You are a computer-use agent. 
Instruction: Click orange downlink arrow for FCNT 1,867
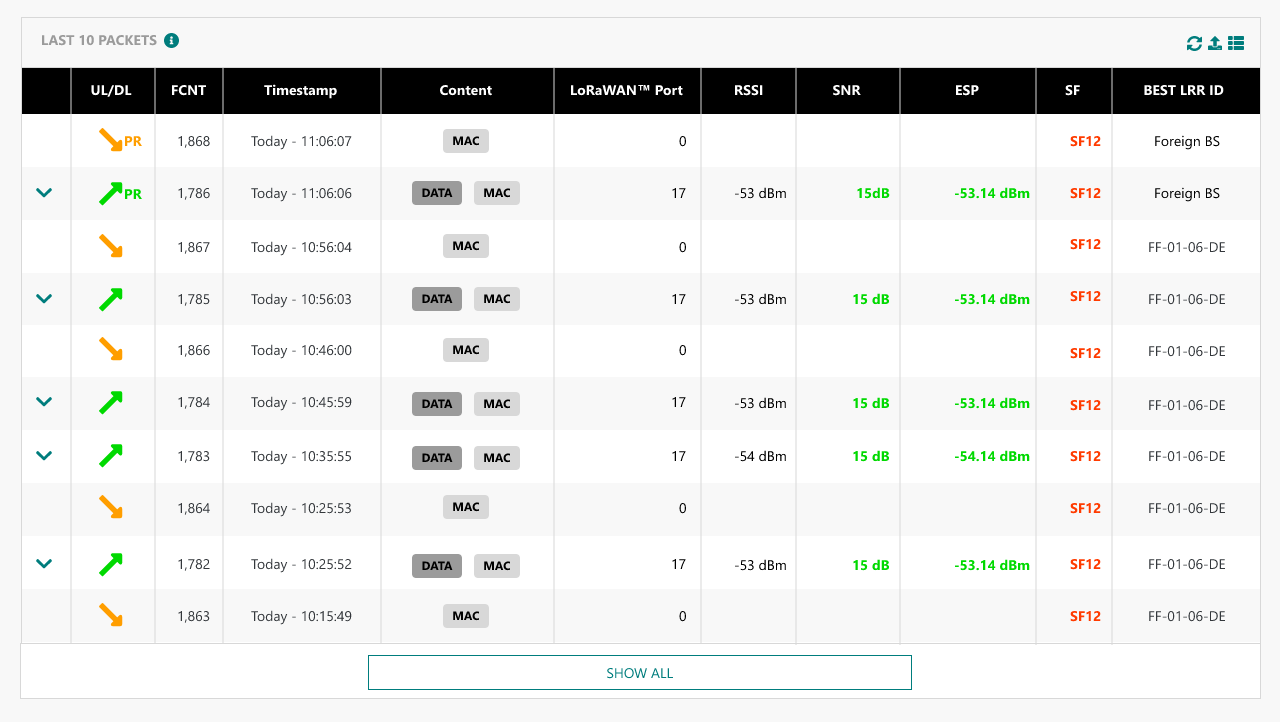[x=111, y=246]
